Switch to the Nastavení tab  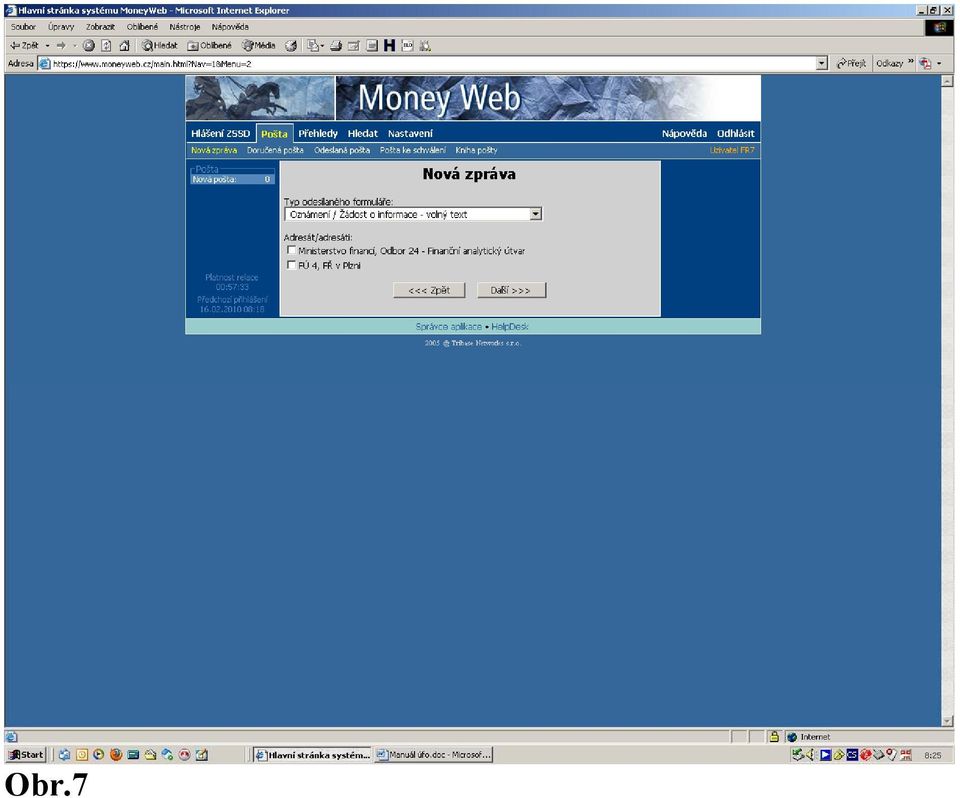click(410, 134)
